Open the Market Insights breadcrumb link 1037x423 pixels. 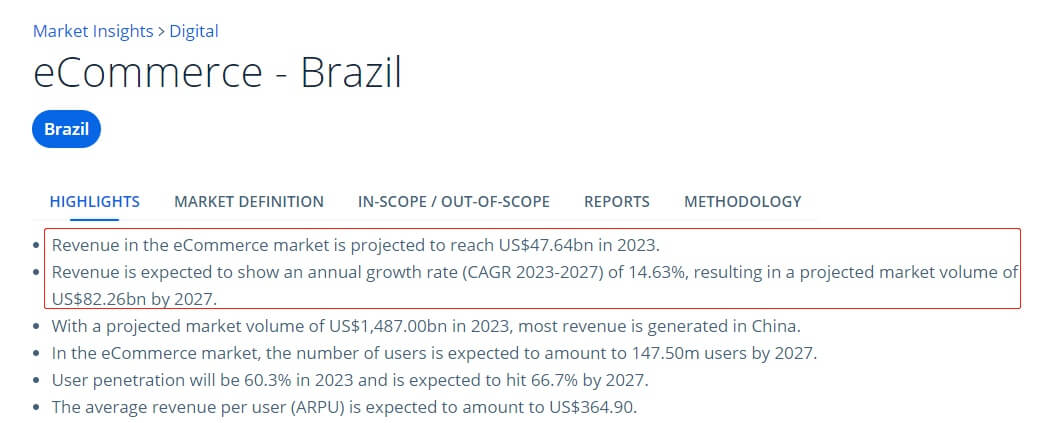92,31
